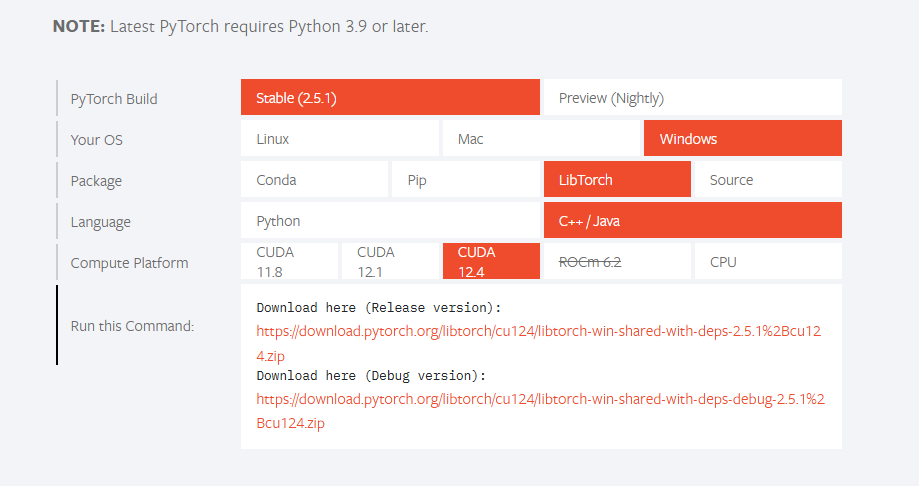Select Source as the package
Viewport: 919px width, 486px height.
[768, 179]
